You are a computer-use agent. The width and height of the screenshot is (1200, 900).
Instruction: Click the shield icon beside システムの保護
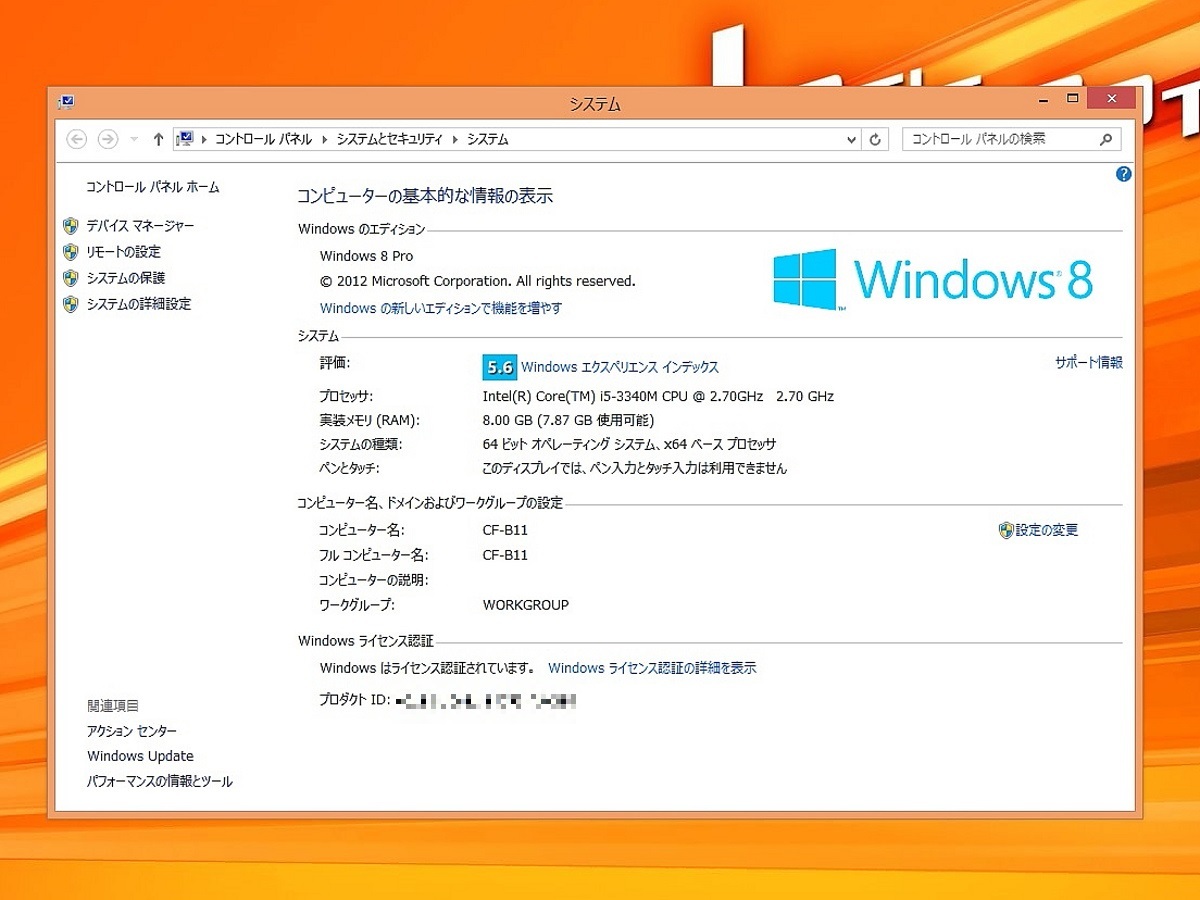(x=70, y=278)
